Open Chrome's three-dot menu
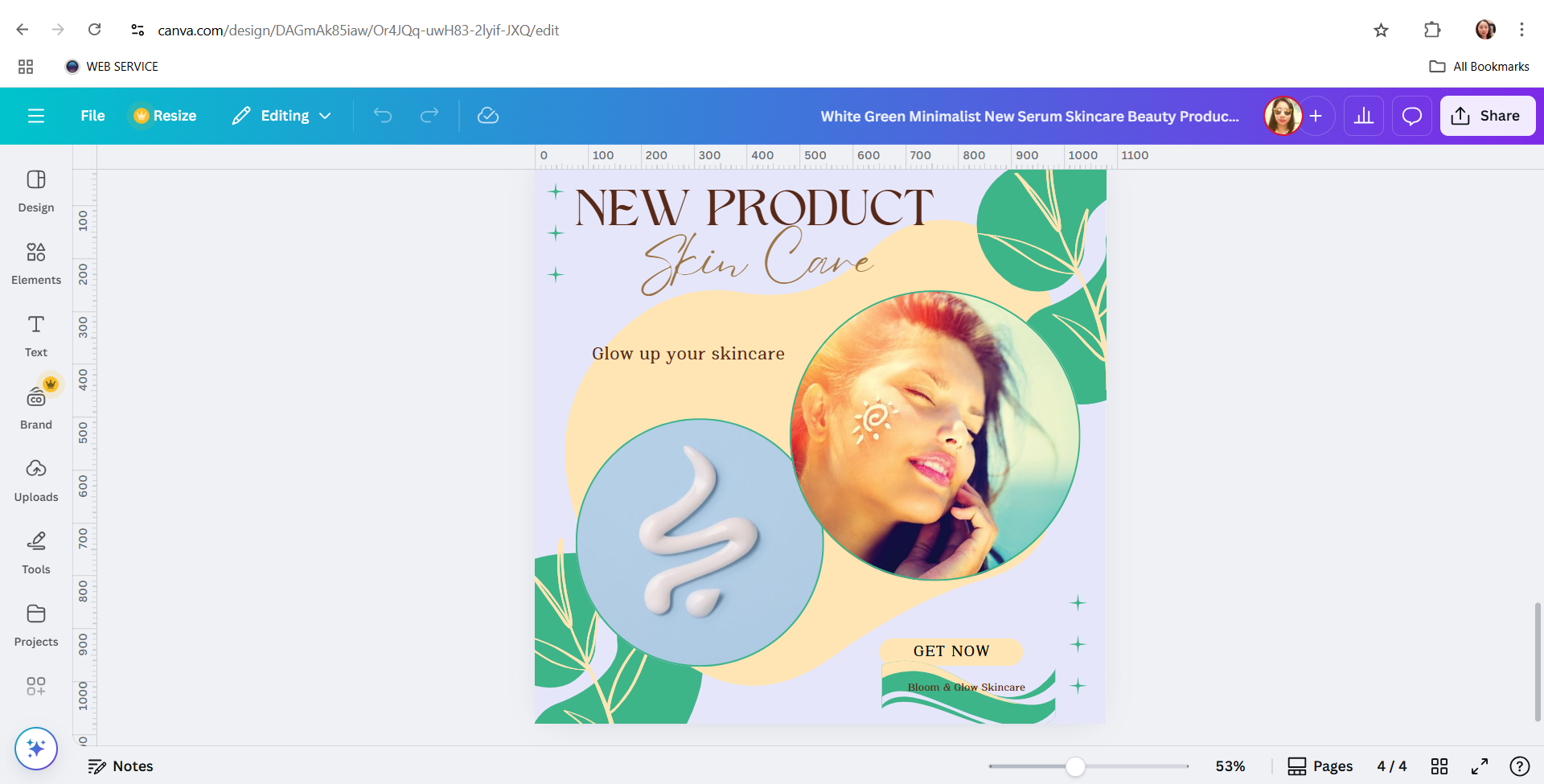1544x784 pixels. pos(1521,30)
